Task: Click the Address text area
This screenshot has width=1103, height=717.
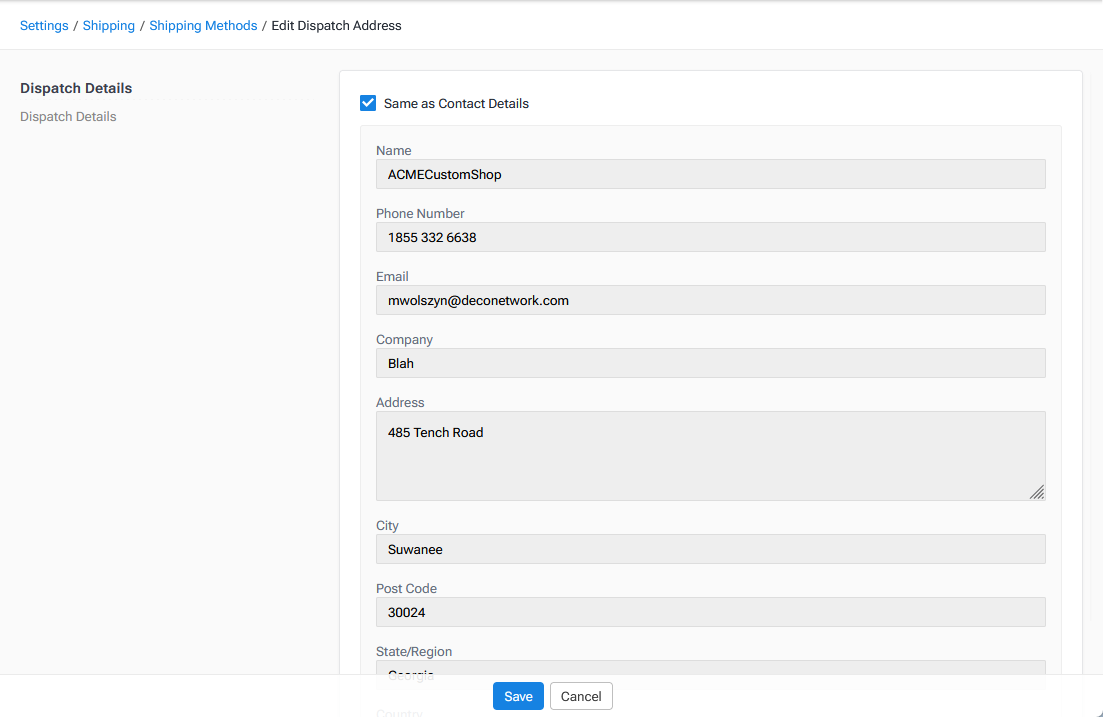Action: click(710, 455)
